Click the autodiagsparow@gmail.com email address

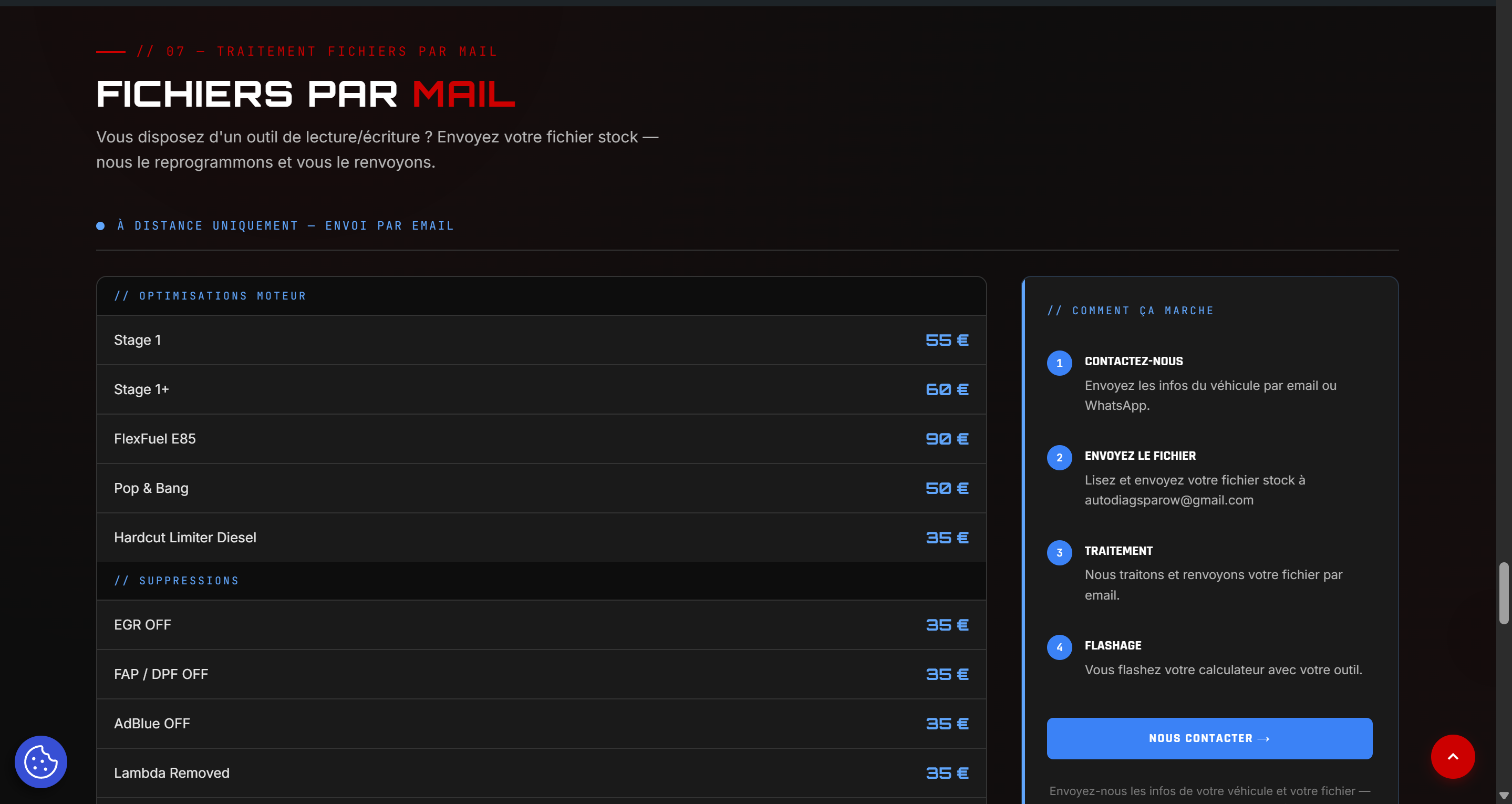pyautogui.click(x=1168, y=500)
